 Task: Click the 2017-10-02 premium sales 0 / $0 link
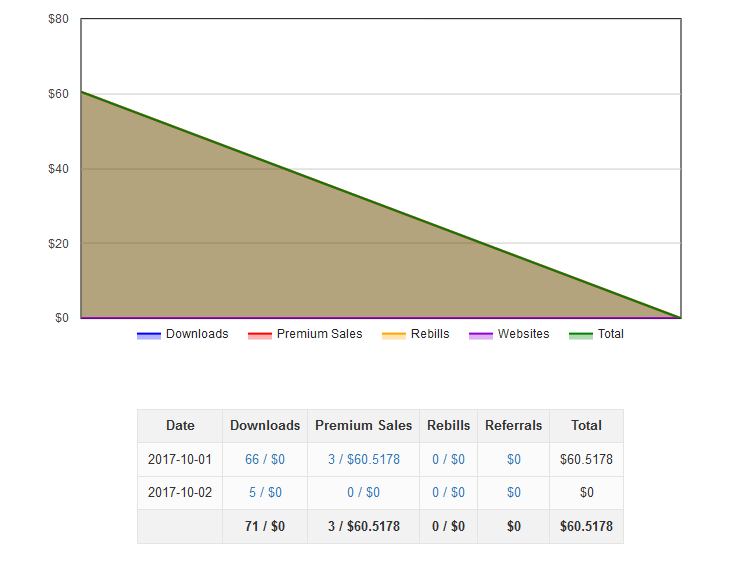pyautogui.click(x=363, y=493)
